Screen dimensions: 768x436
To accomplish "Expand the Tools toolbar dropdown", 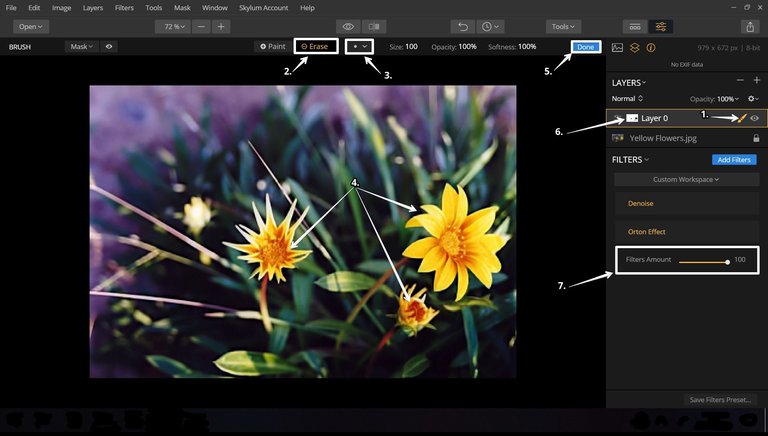I will [x=563, y=26].
